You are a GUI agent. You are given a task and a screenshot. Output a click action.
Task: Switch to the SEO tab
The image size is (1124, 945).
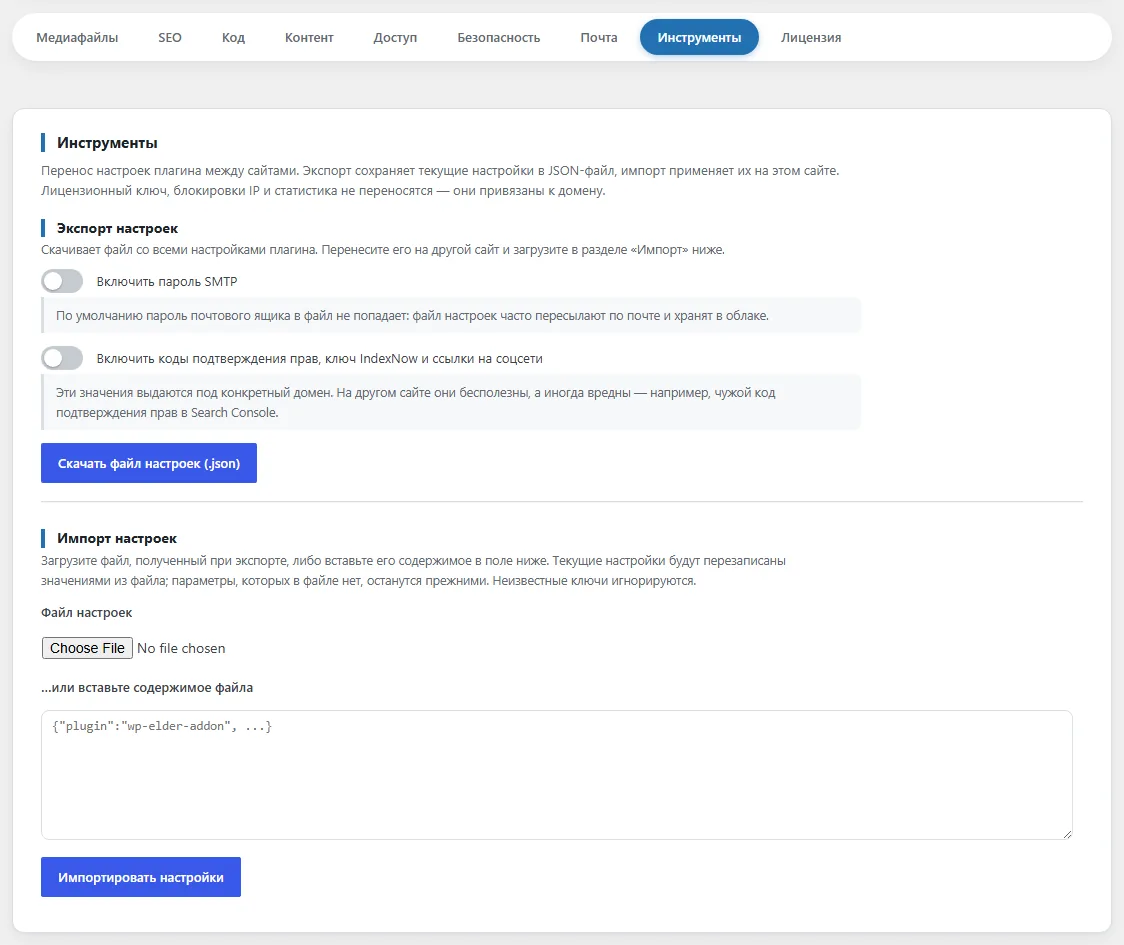[170, 37]
